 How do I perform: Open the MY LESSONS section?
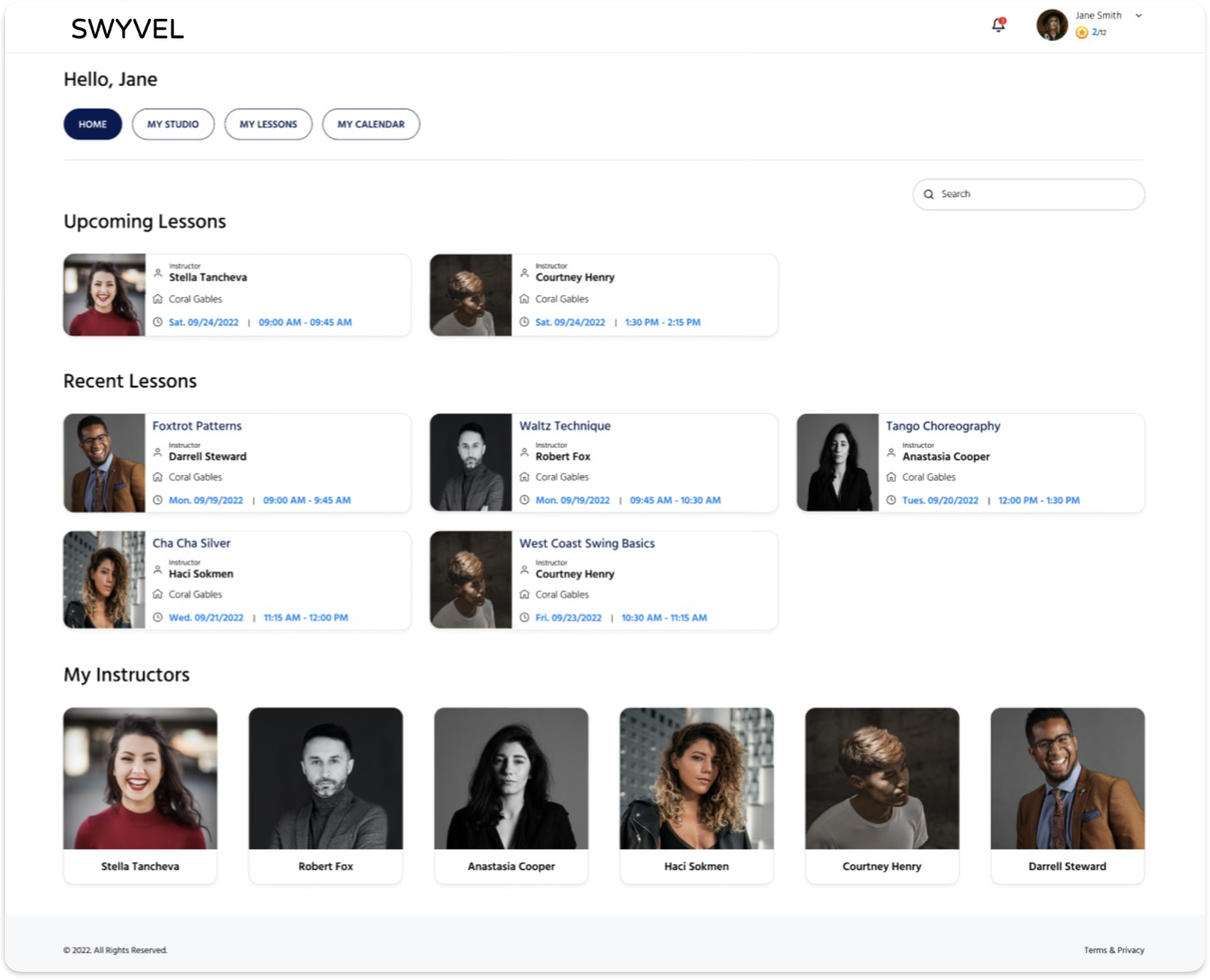[268, 124]
